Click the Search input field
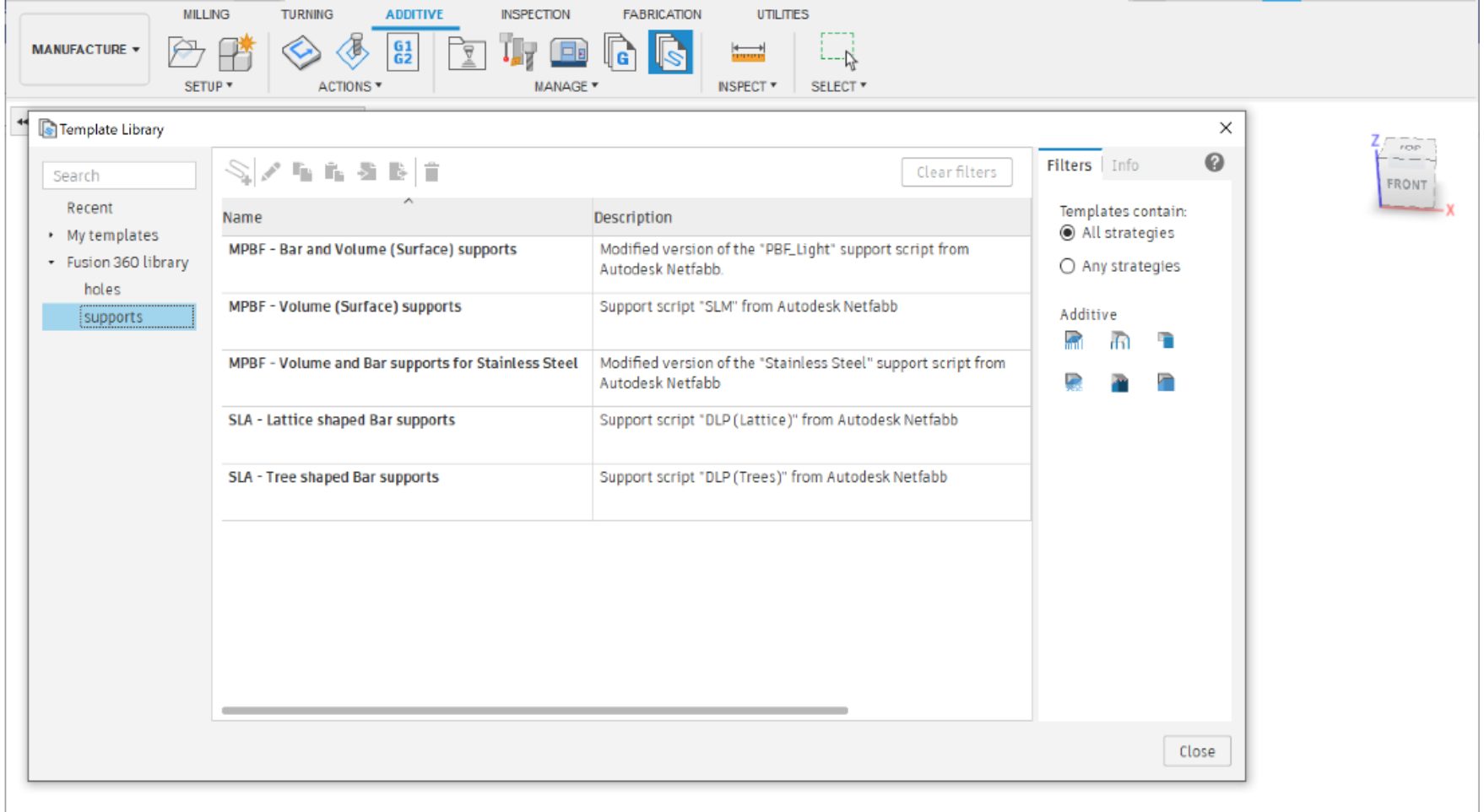The width and height of the screenshot is (1484, 812). (119, 176)
